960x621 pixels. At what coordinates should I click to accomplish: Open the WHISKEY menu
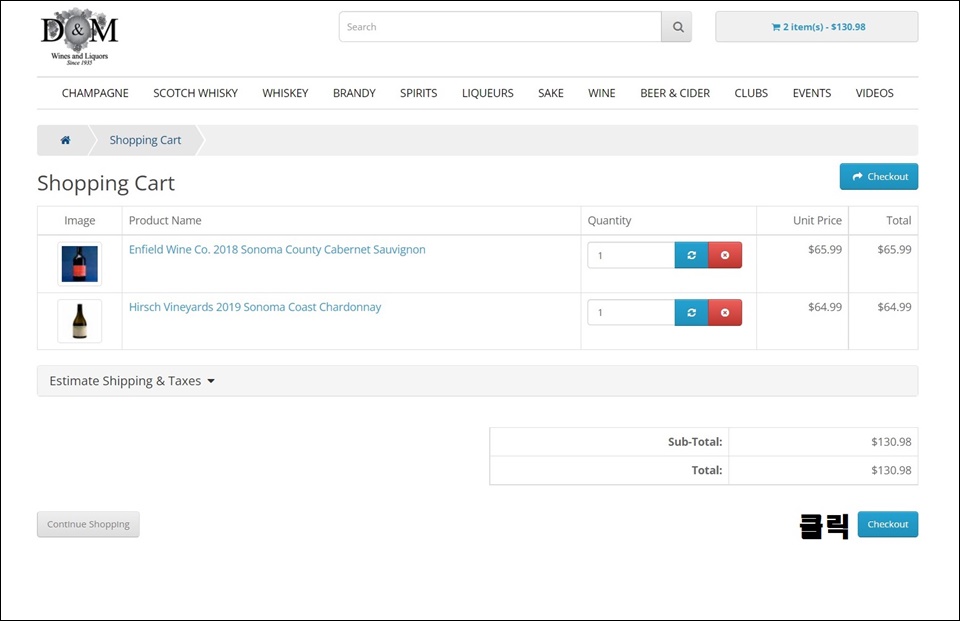pos(285,93)
